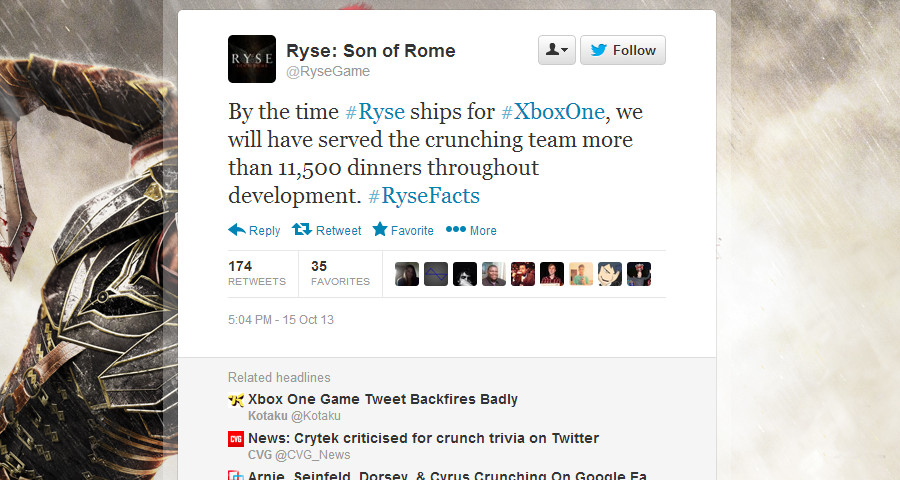Expand the More options menu

point(471,230)
